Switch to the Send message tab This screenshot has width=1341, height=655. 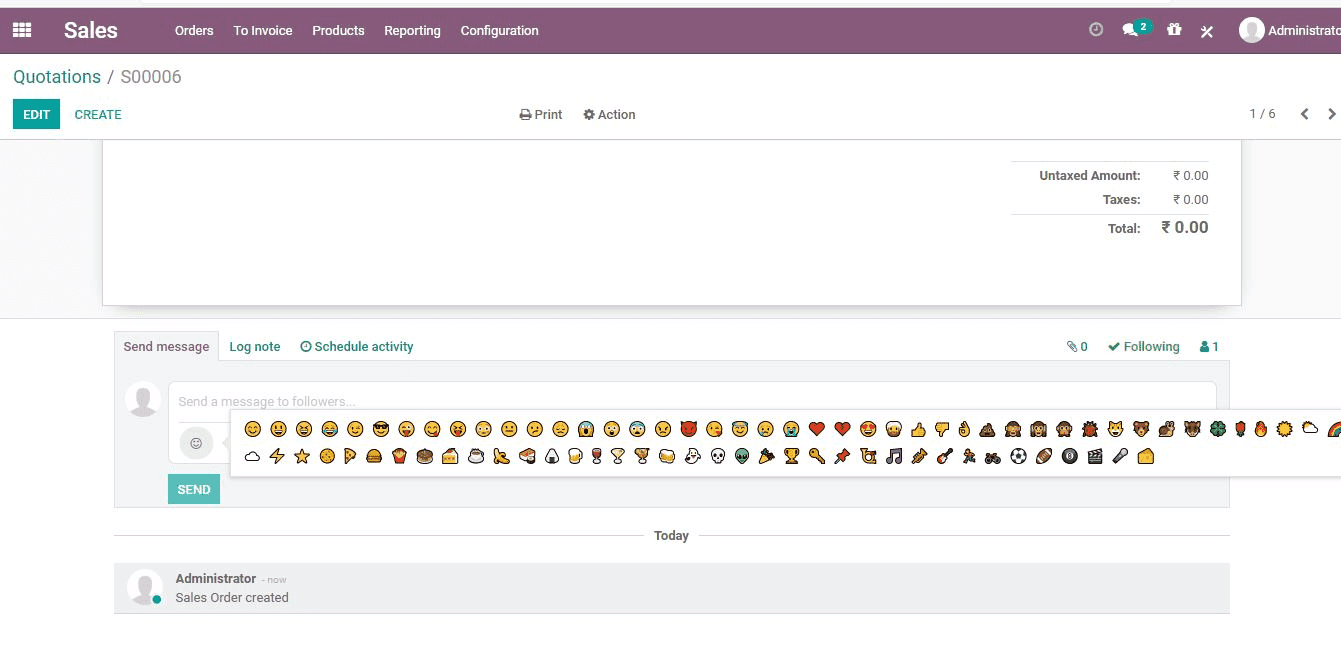166,347
